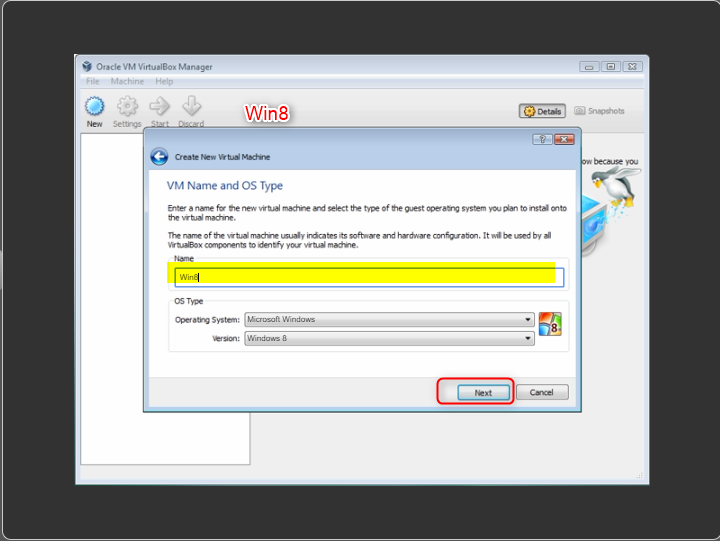Expand the Operating System dropdown
This screenshot has width=720, height=541.
[389, 319]
